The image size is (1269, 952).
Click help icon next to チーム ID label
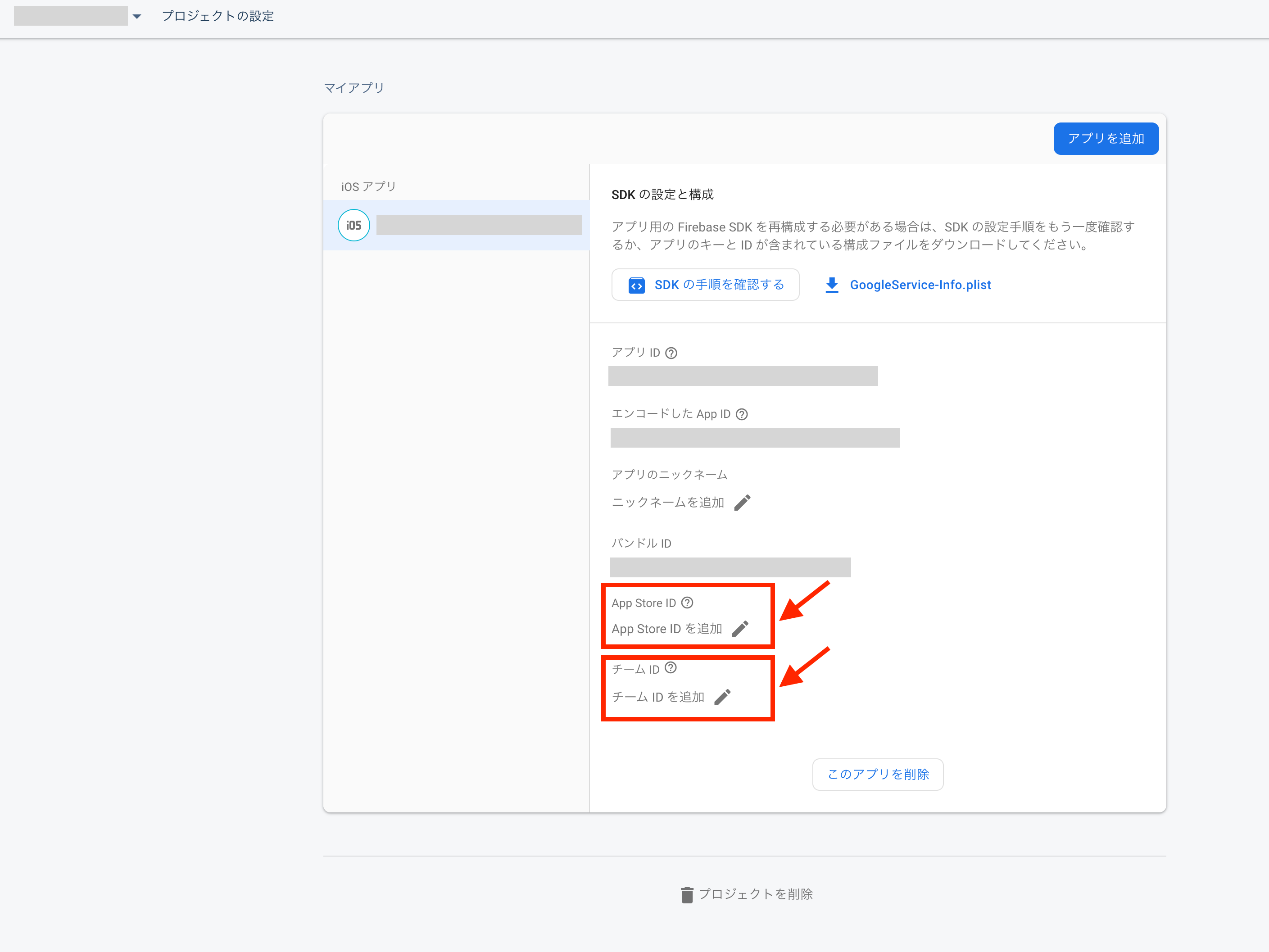(x=671, y=668)
